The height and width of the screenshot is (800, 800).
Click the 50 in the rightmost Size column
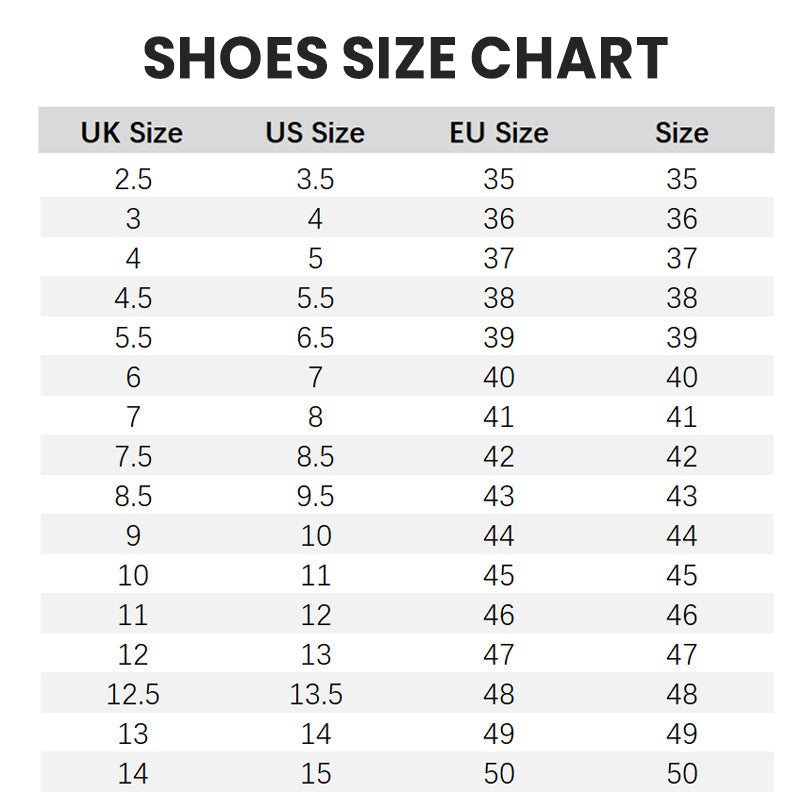point(681,774)
